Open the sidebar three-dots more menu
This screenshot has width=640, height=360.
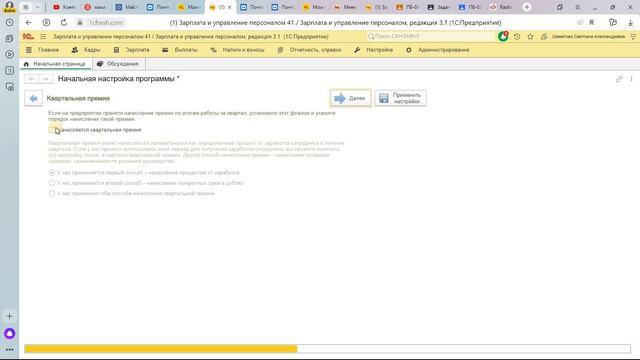[9, 350]
